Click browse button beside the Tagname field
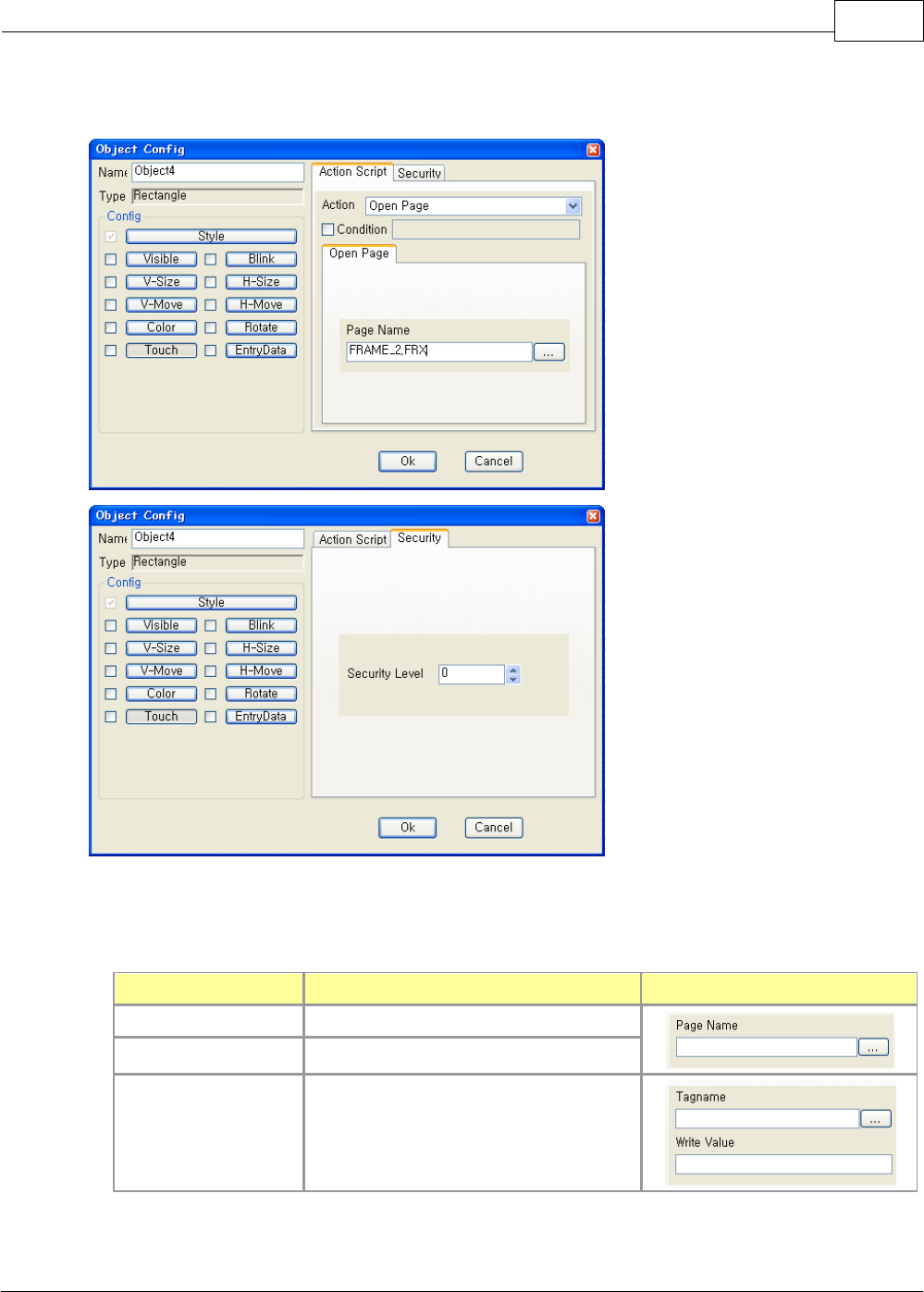The height and width of the screenshot is (1292, 924). point(876,1119)
